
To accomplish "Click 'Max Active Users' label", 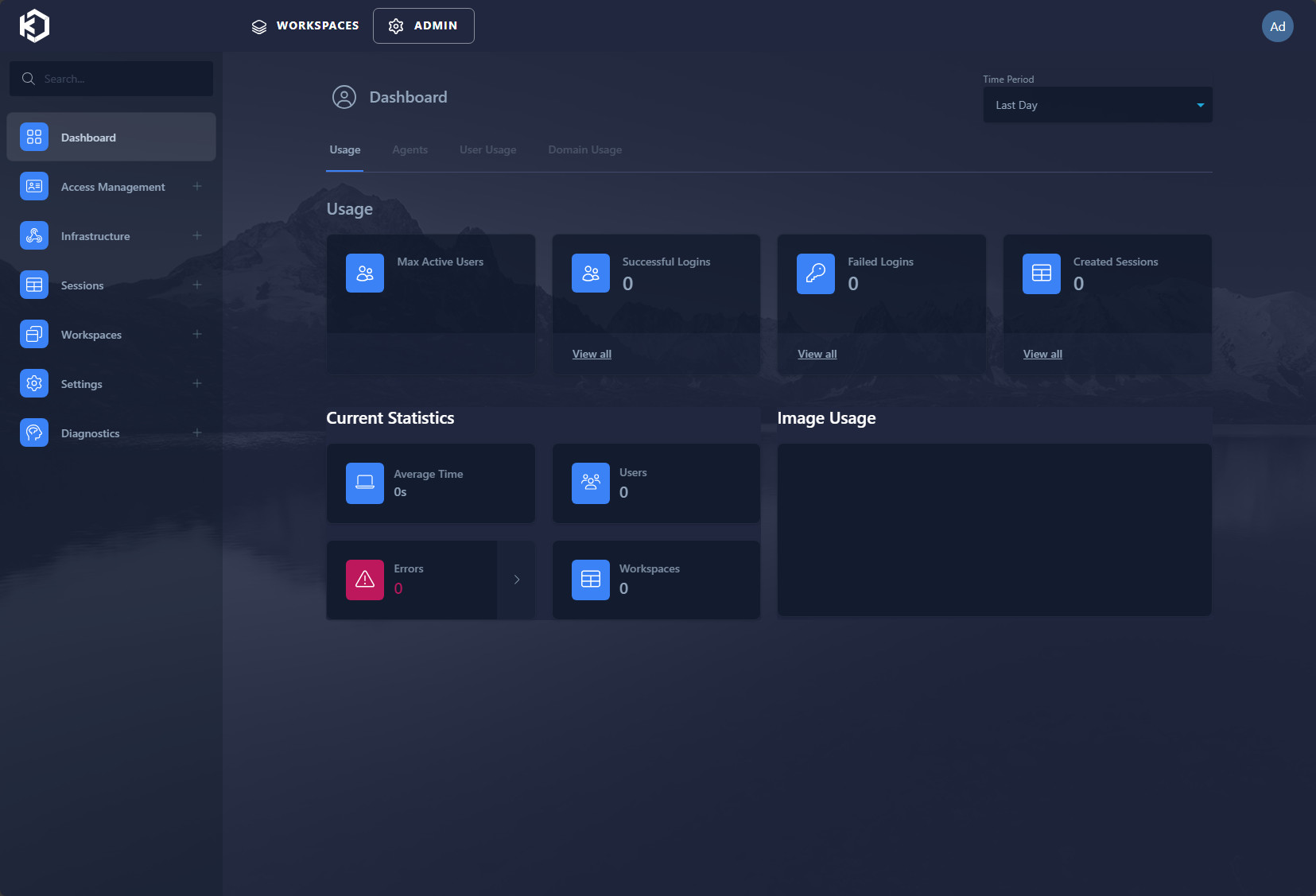I will (x=441, y=262).
